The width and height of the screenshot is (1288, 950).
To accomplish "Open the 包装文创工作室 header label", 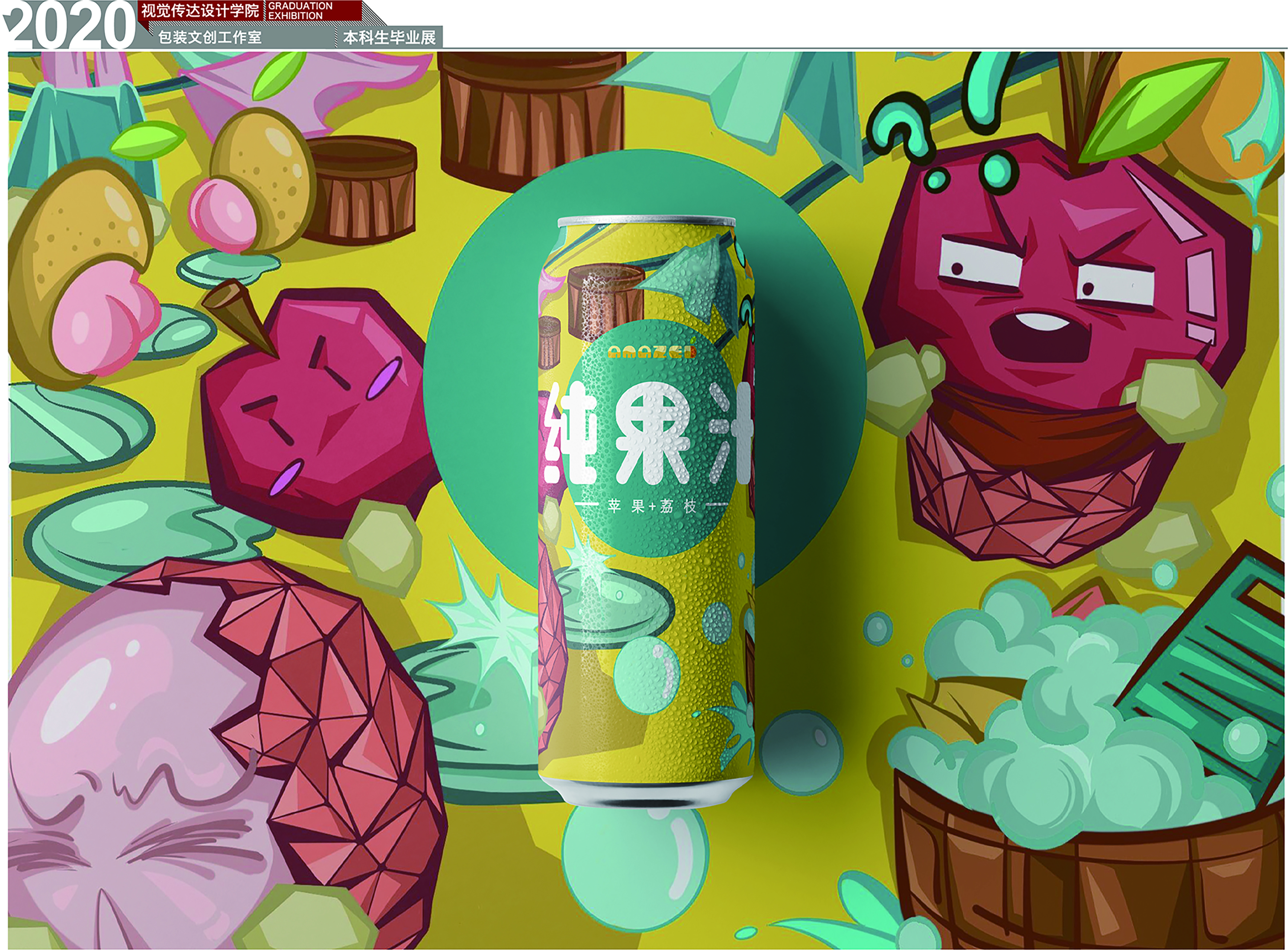I will [210, 37].
